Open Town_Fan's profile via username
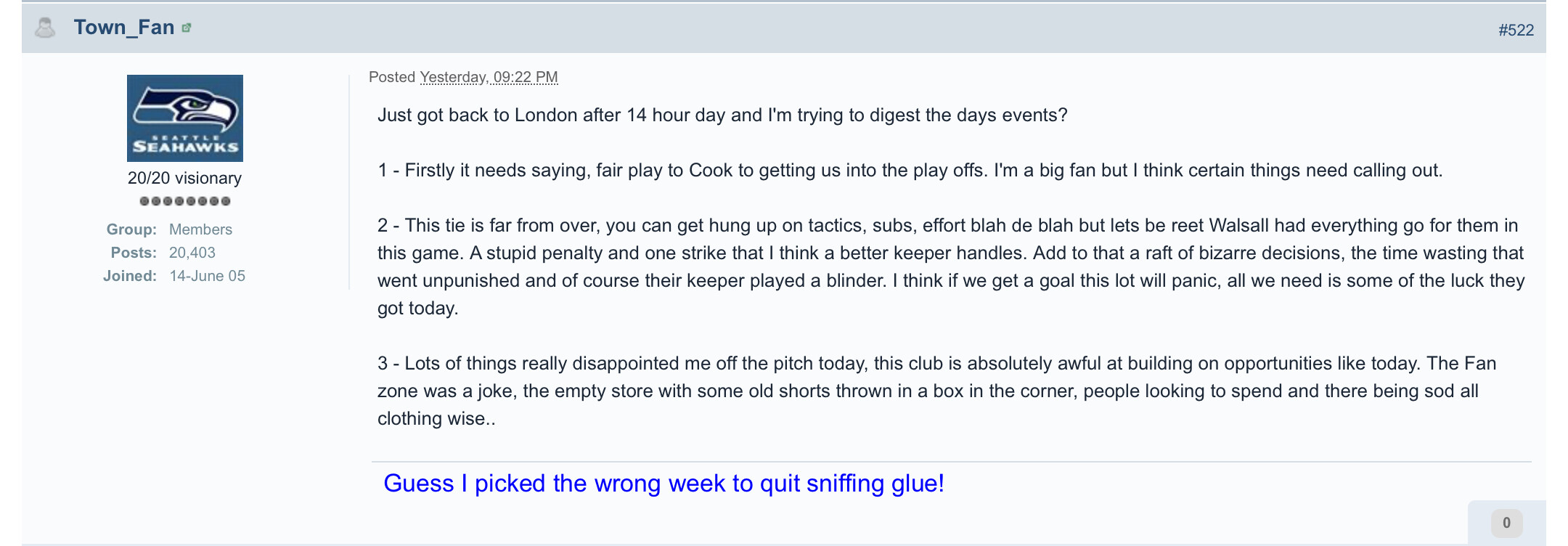The width and height of the screenshot is (1568, 546). point(124,28)
